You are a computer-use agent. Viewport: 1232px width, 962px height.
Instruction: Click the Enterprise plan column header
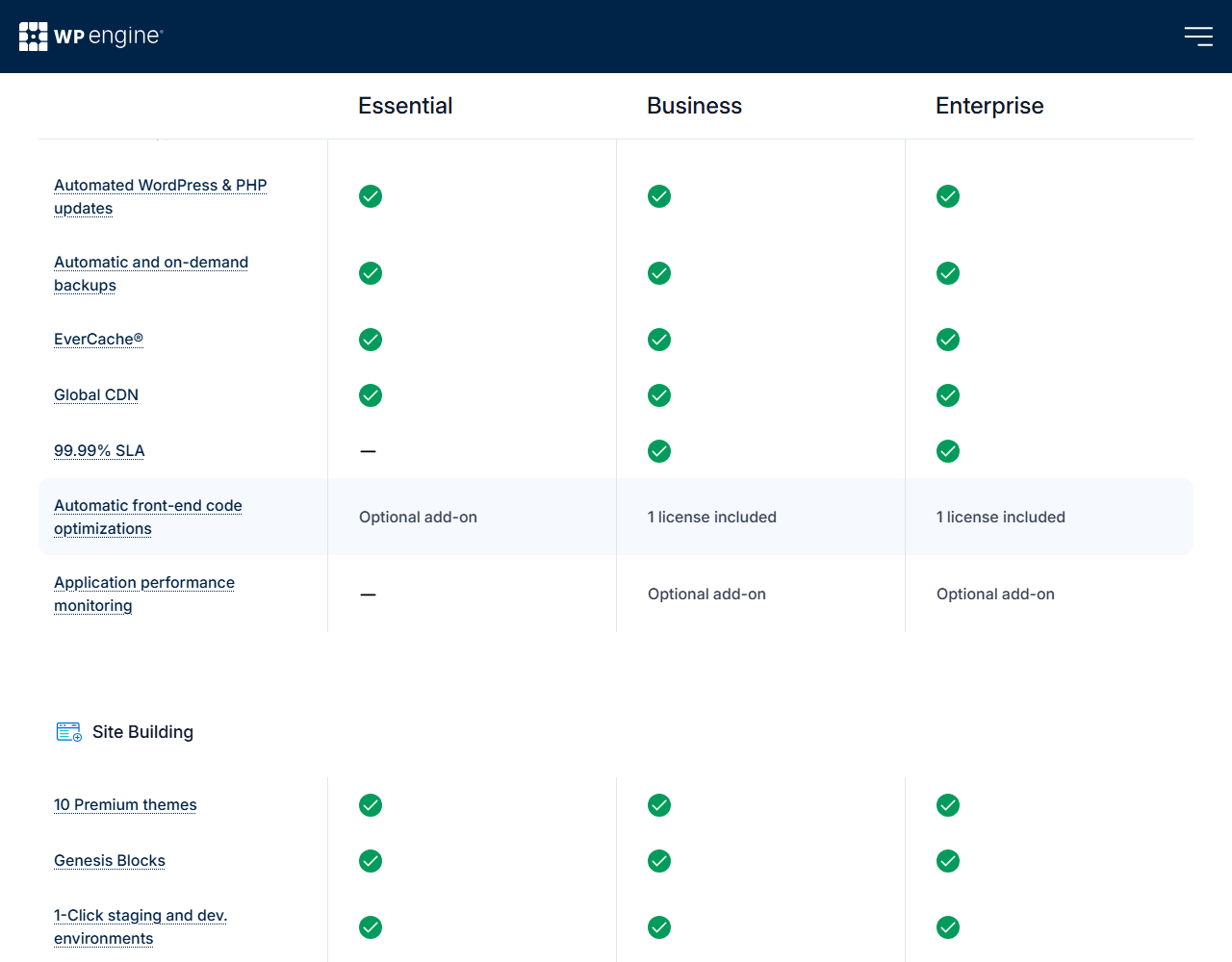[989, 106]
